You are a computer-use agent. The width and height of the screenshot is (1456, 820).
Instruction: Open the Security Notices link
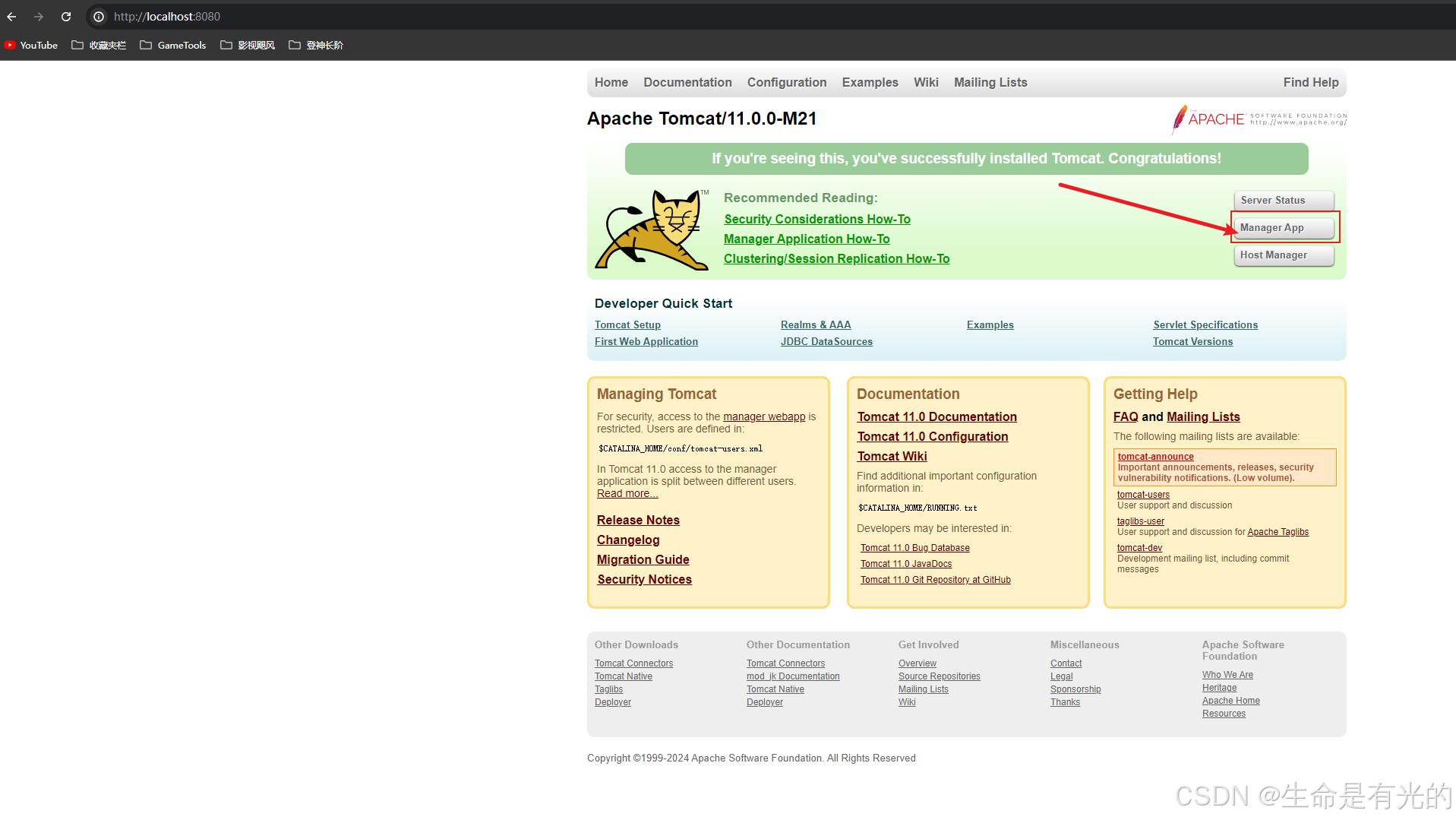coord(645,579)
